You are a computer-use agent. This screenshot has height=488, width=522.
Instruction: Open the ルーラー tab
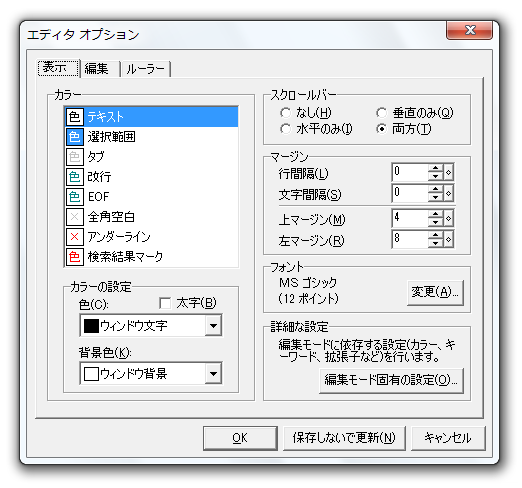146,69
